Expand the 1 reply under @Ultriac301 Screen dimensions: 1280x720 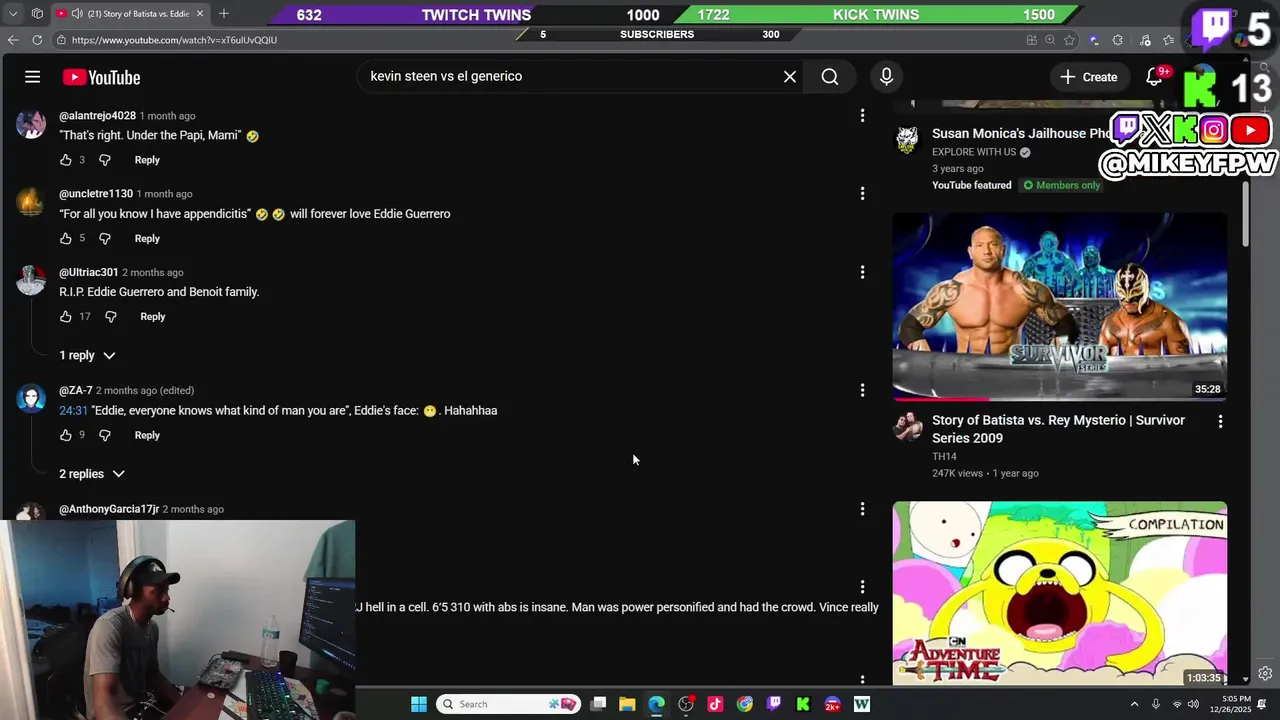tap(87, 355)
